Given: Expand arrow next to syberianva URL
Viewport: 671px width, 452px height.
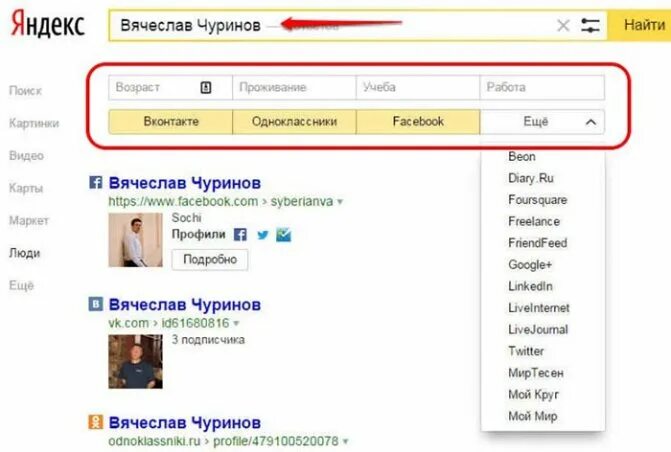Looking at the screenshot, I should 340,202.
